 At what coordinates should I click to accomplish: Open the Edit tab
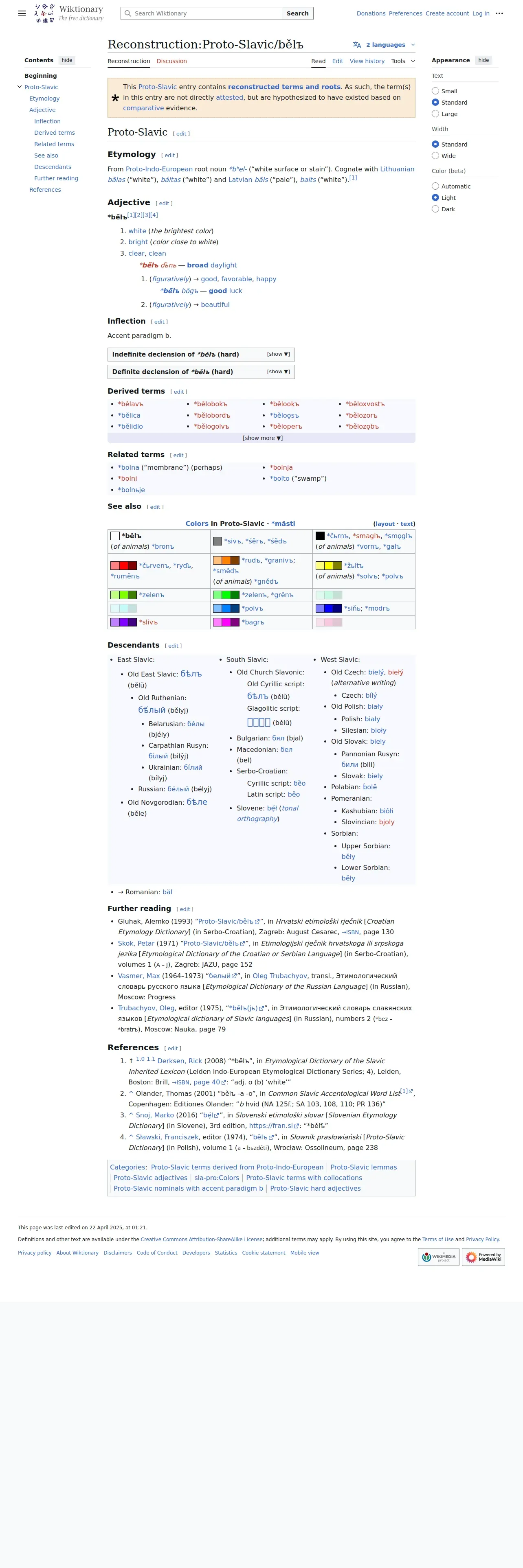[337, 61]
